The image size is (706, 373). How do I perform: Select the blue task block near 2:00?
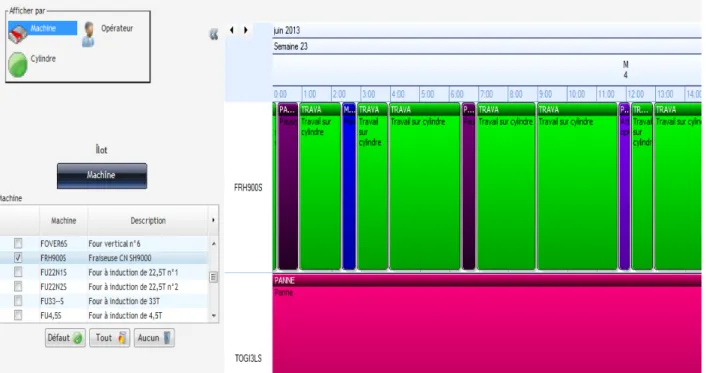pyautogui.click(x=349, y=186)
